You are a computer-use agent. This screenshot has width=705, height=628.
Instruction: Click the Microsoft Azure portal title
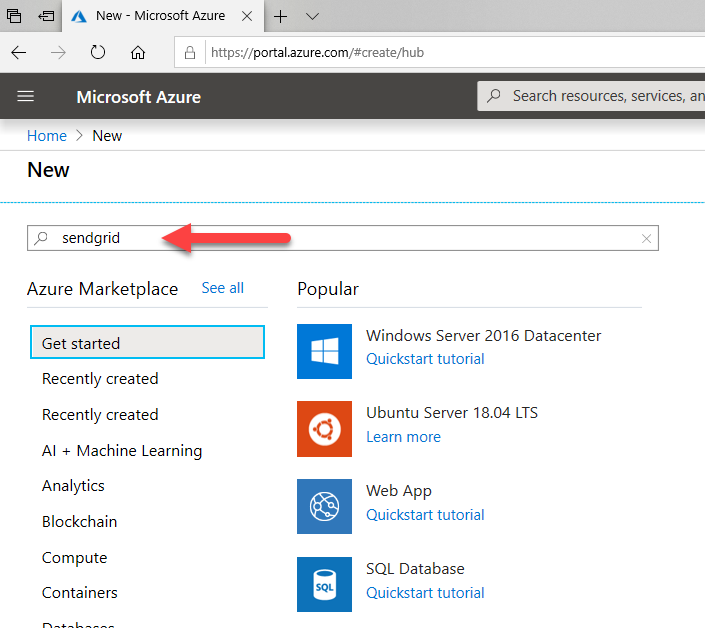[138, 97]
